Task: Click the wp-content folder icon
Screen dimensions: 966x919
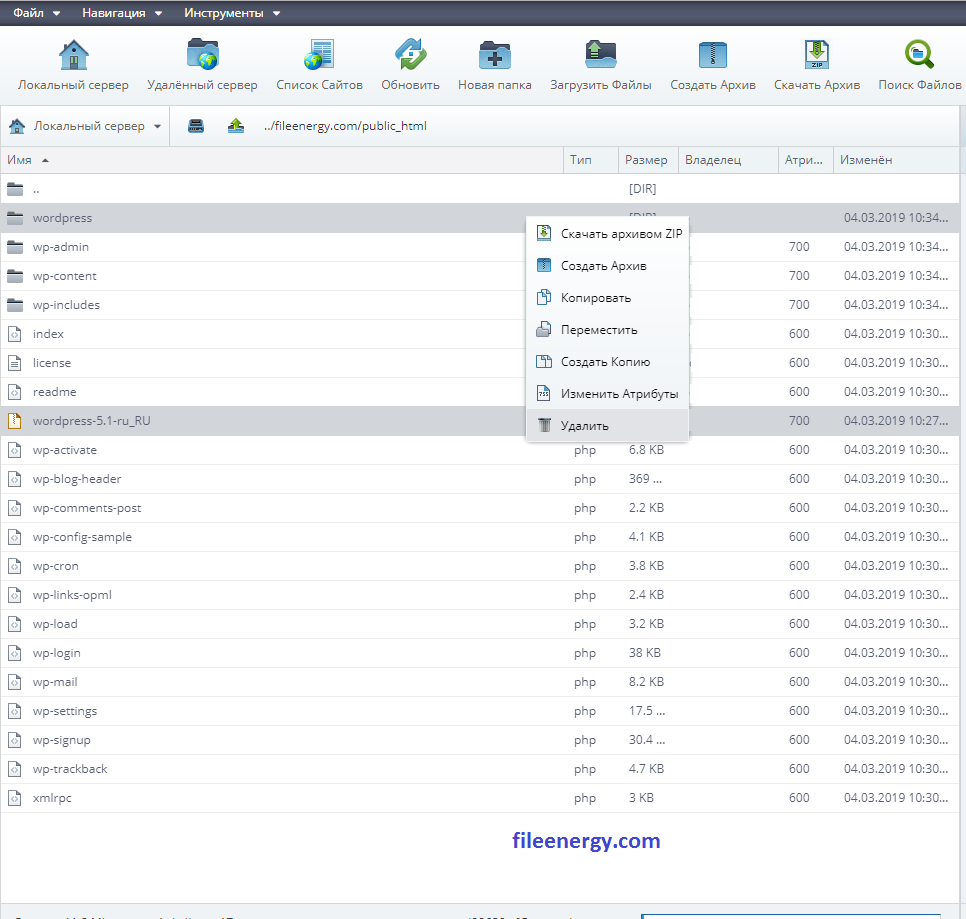Action: pos(15,276)
